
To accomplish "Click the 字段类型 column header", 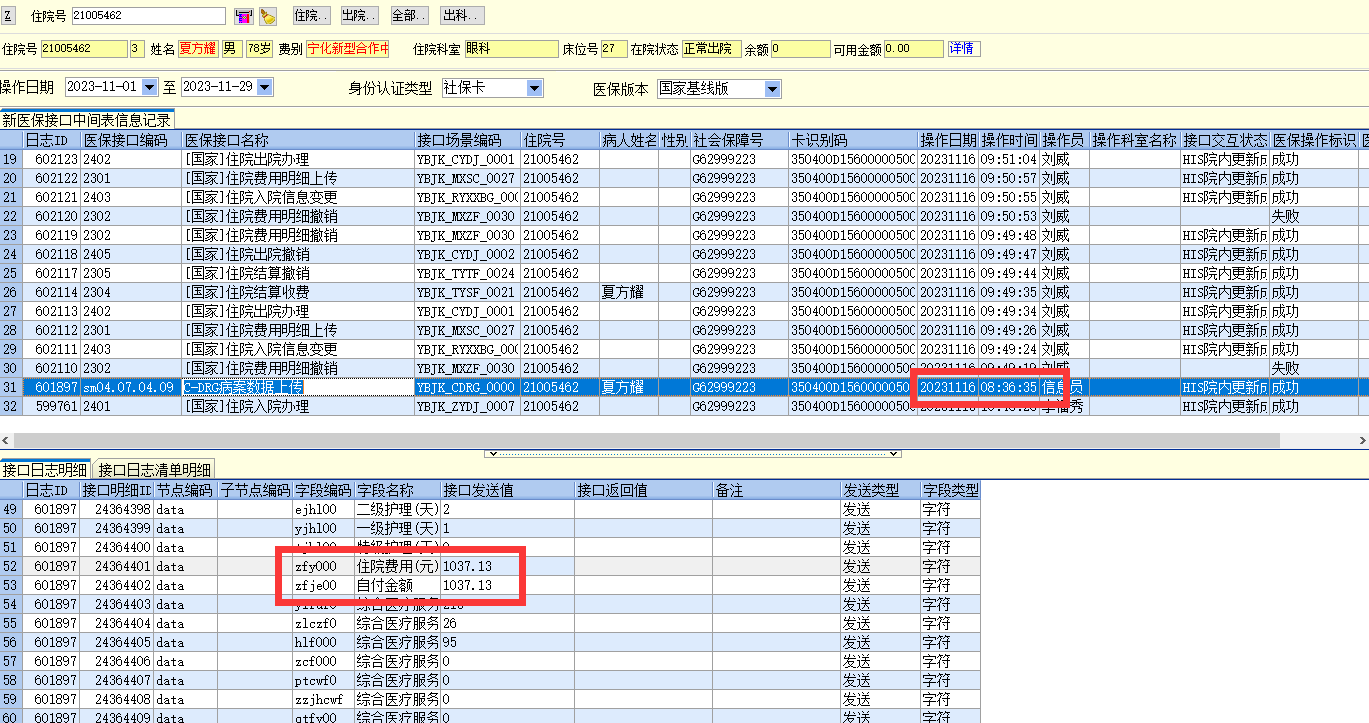I will click(950, 490).
